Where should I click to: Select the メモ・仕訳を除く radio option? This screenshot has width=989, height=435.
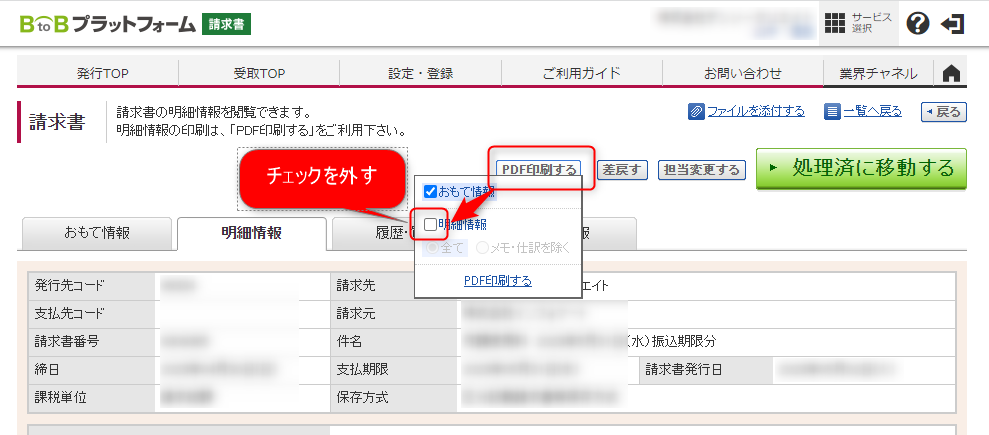483,248
